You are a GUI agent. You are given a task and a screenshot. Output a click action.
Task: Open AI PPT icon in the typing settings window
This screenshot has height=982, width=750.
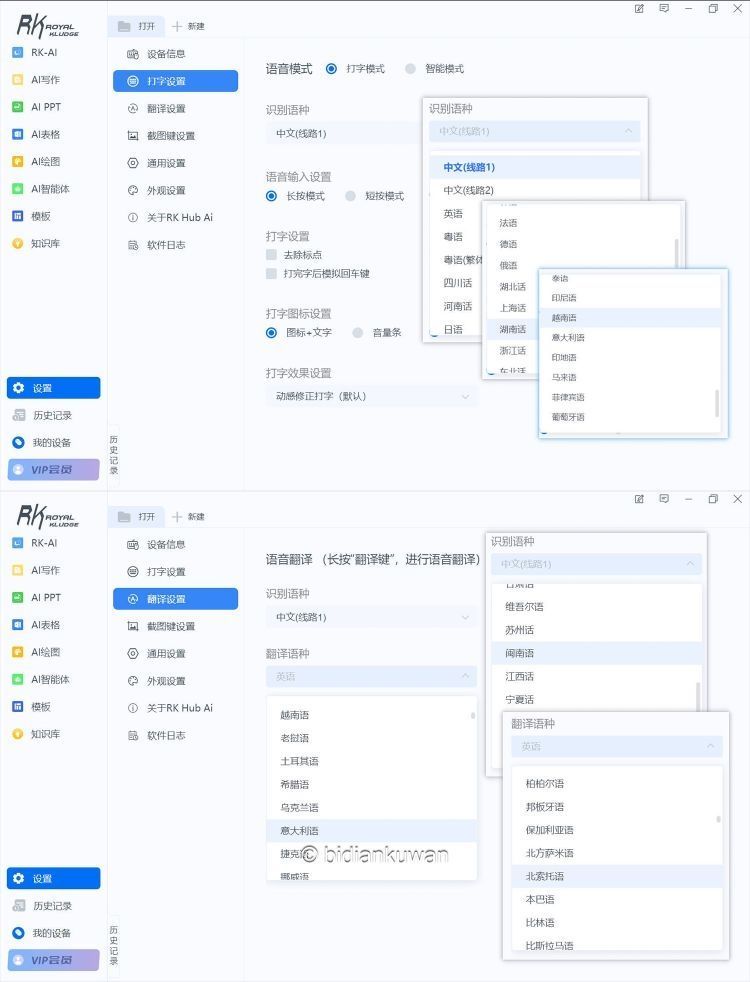pos(18,107)
